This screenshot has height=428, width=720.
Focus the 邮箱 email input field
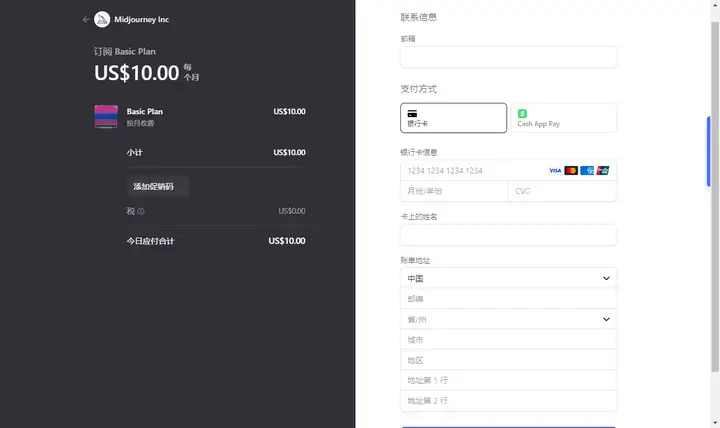pos(508,57)
